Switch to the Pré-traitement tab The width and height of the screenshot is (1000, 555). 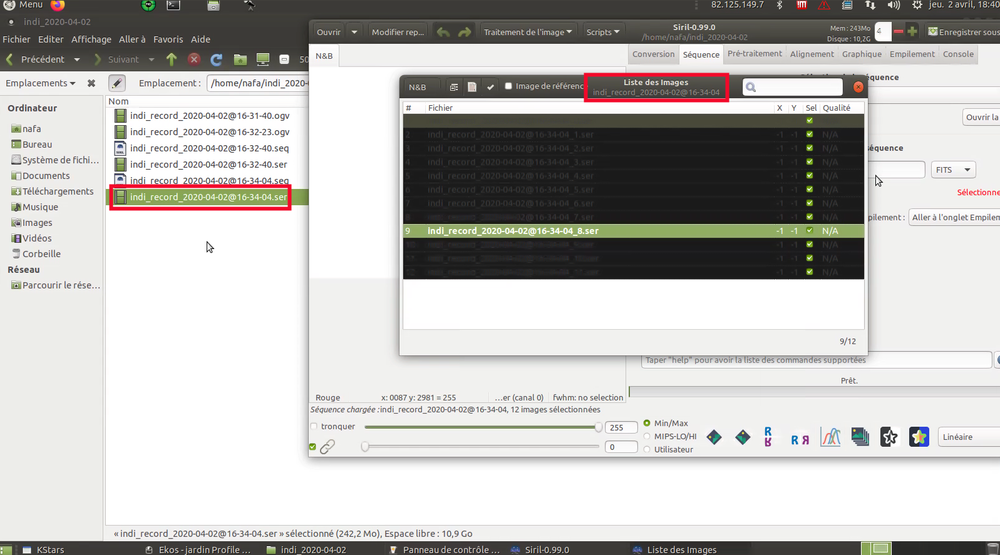754,54
